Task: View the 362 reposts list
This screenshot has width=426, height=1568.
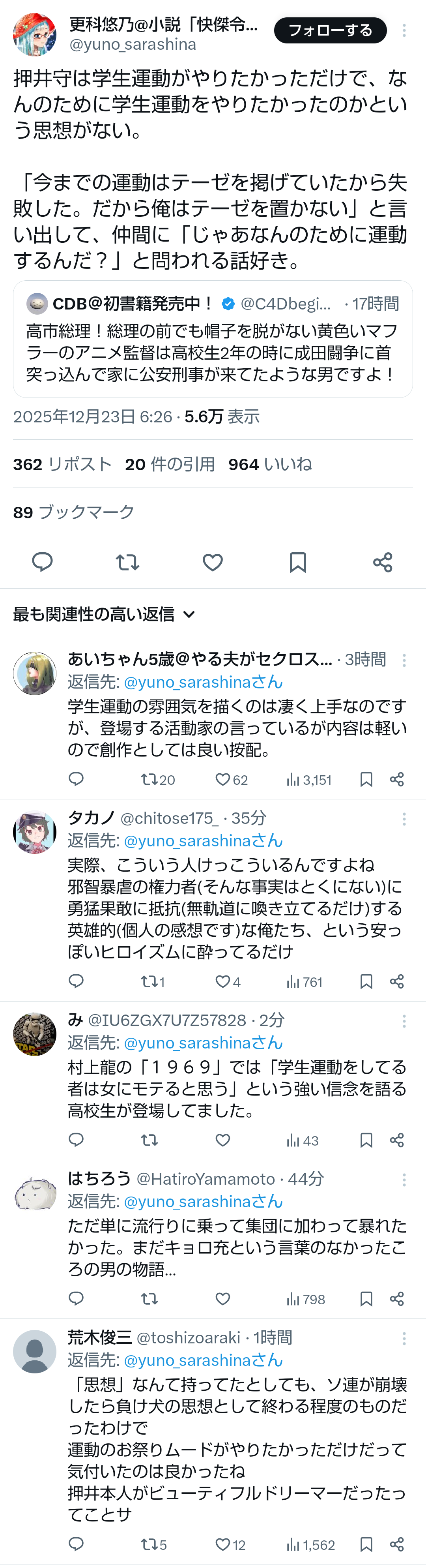Action: [x=62, y=464]
